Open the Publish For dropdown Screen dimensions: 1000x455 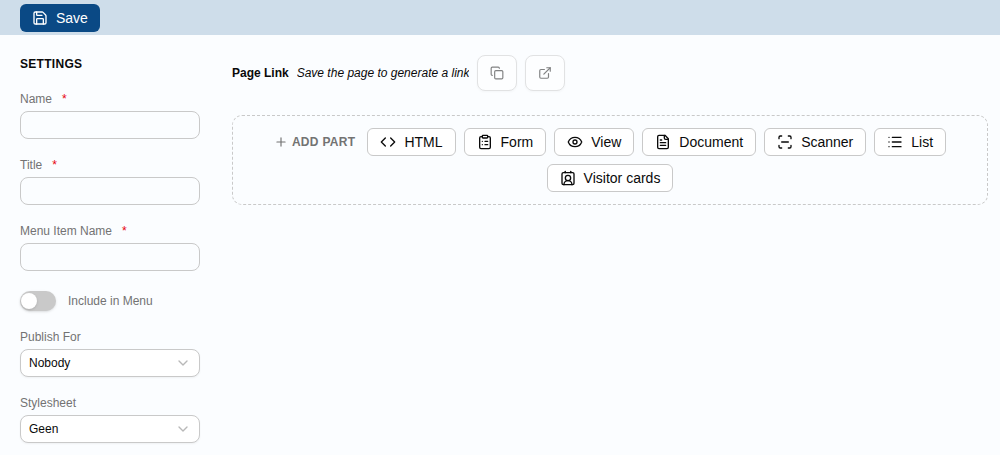click(x=110, y=363)
